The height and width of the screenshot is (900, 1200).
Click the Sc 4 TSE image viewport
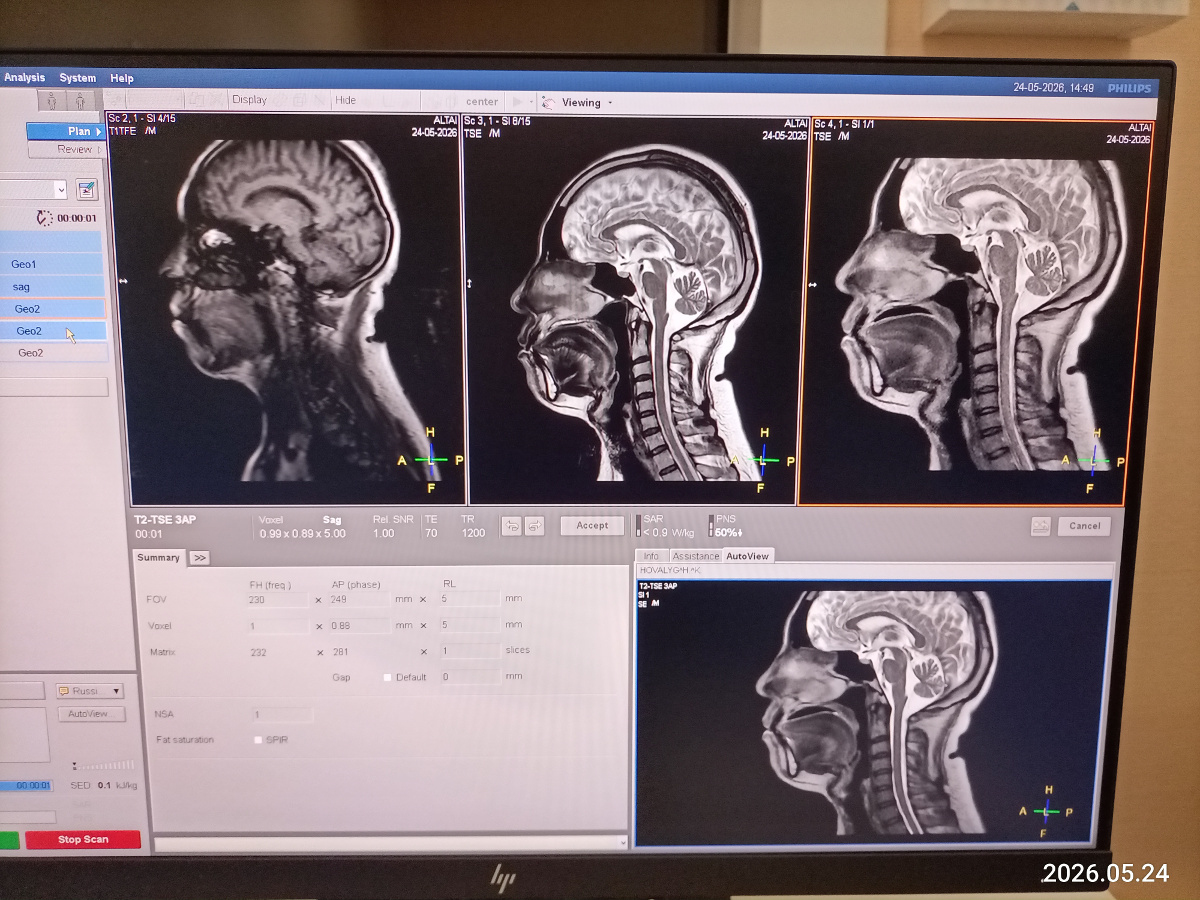976,313
